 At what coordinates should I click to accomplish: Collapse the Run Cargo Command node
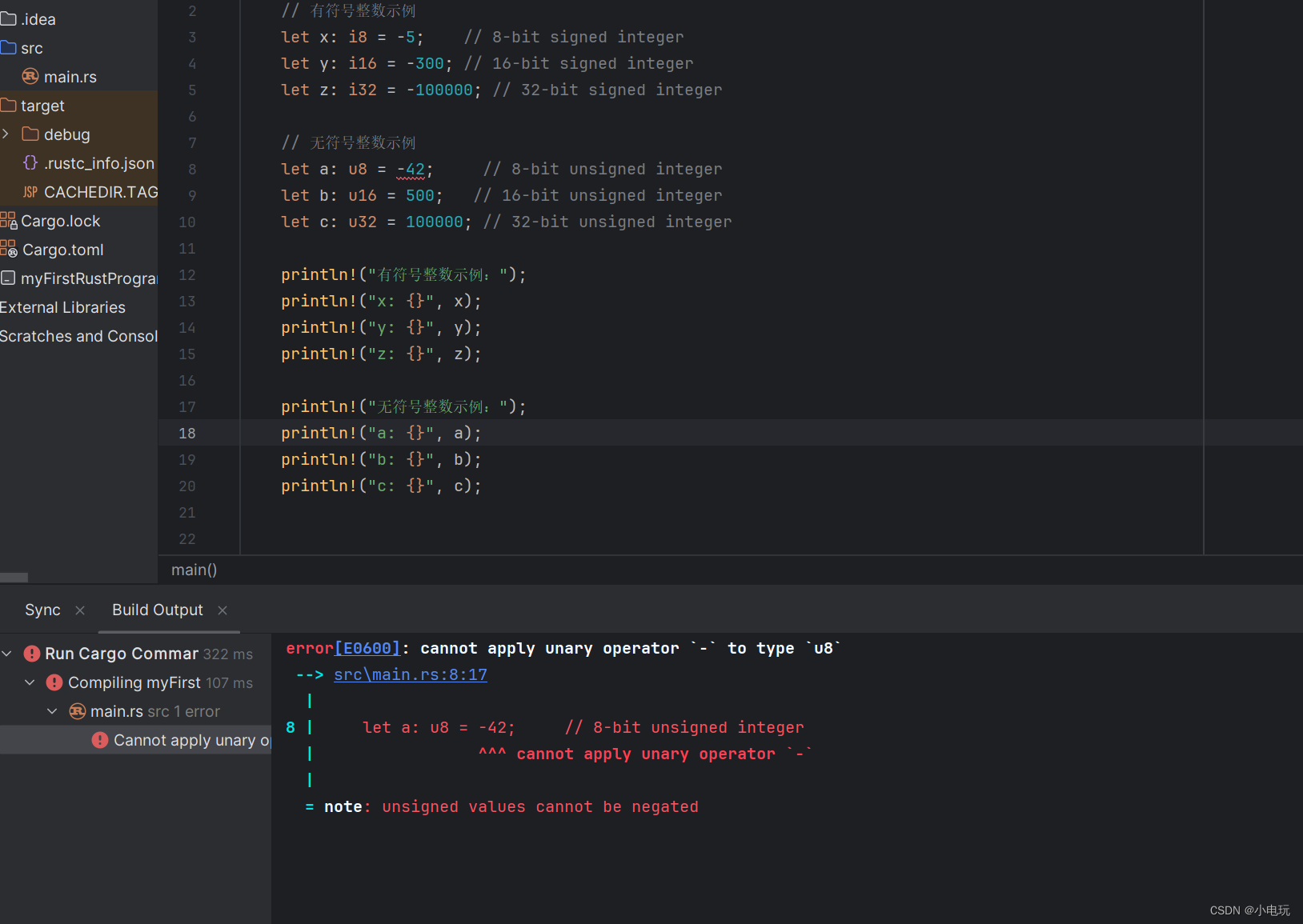coord(7,654)
